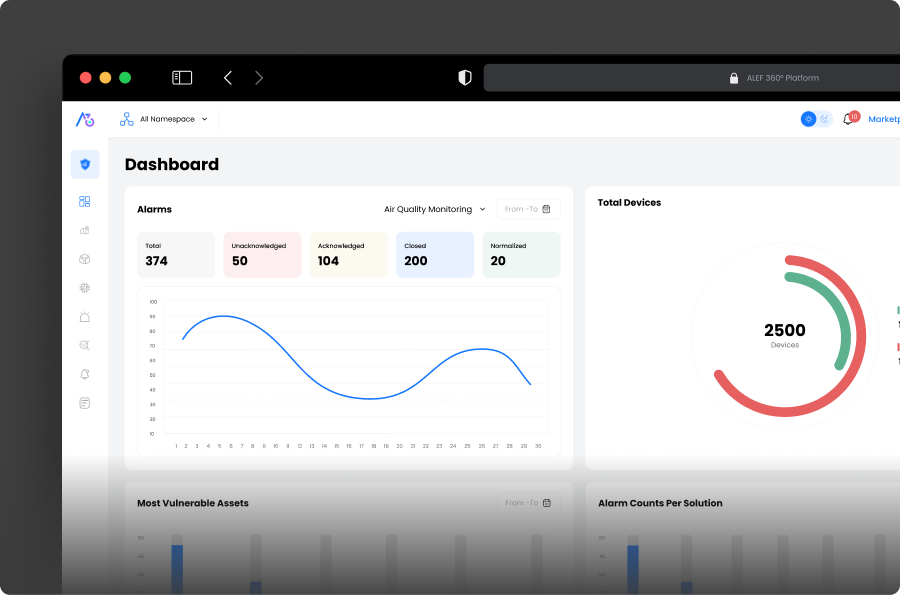
Task: Open the top bar notification bell with badge
Action: click(848, 119)
